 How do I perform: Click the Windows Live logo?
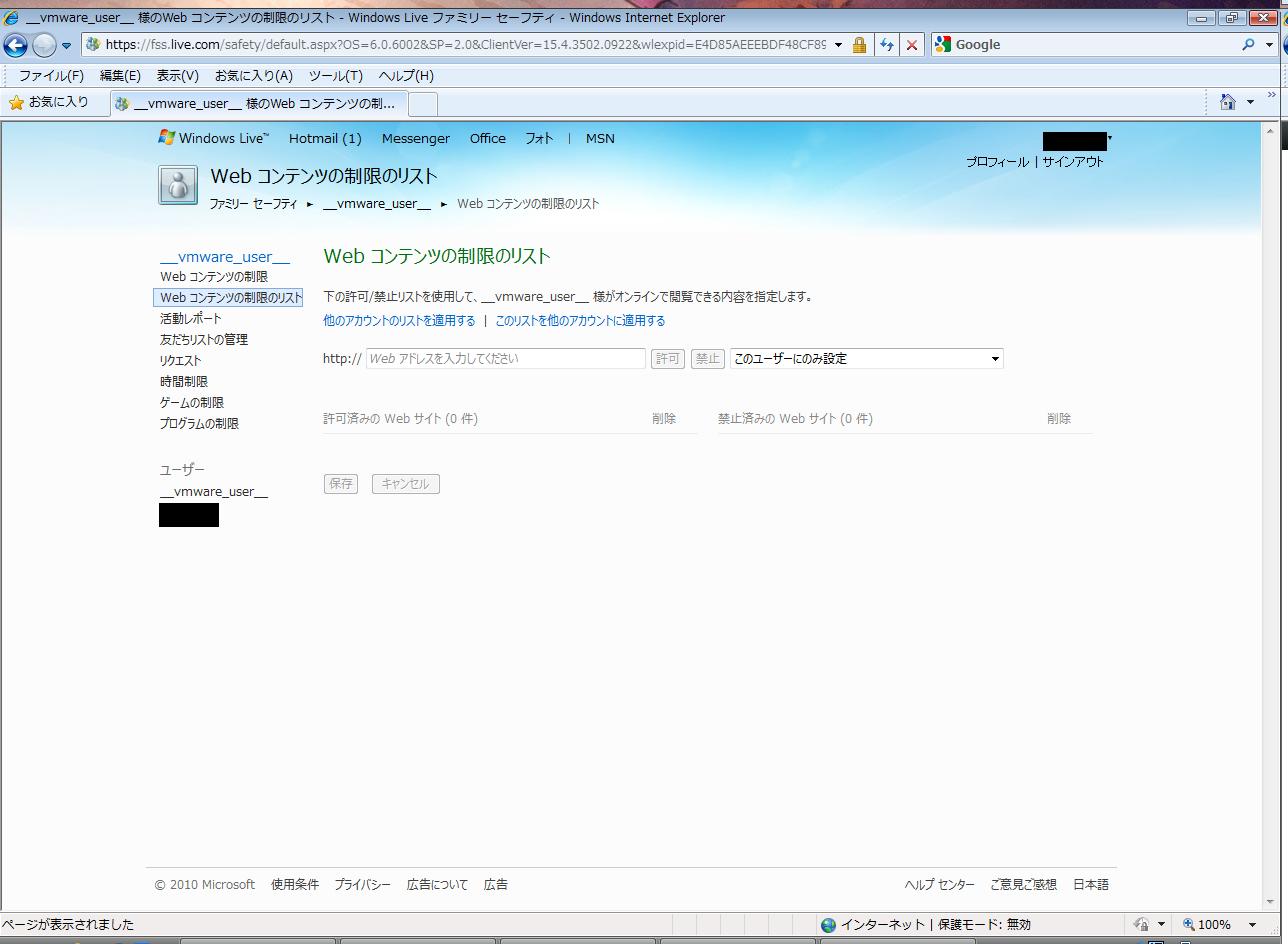(x=213, y=138)
